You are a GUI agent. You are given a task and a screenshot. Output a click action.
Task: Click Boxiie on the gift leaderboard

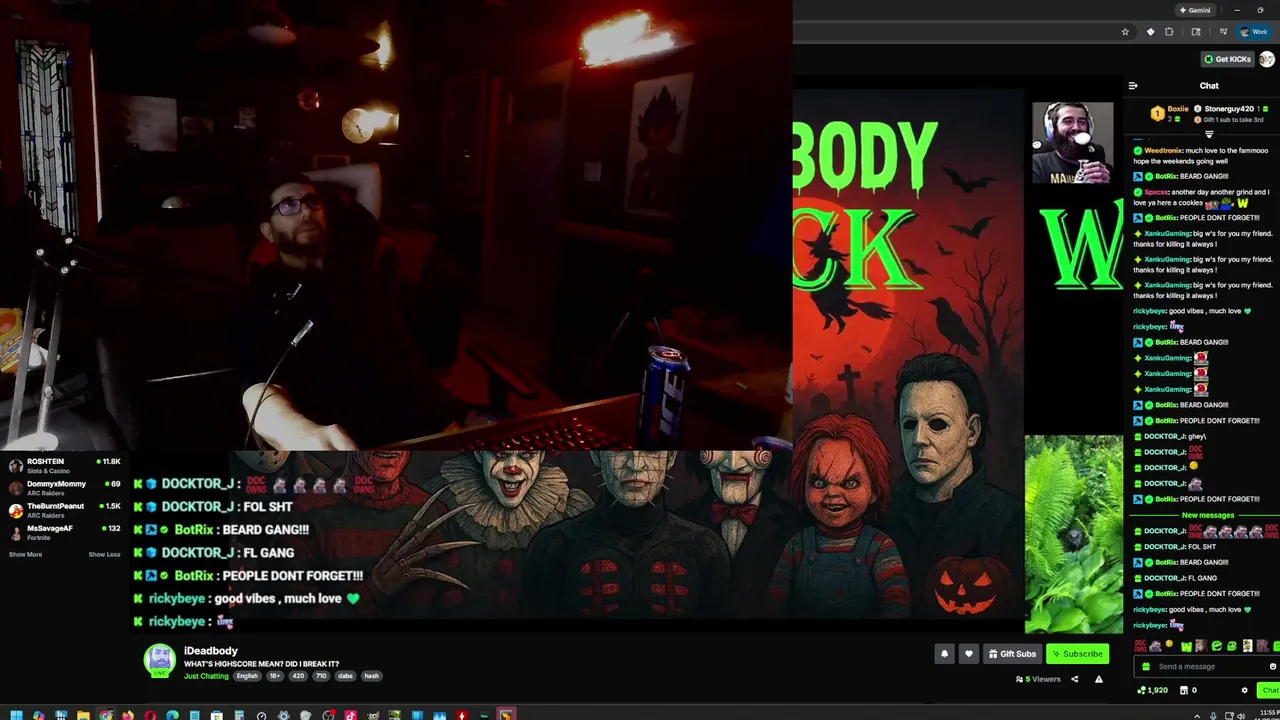pyautogui.click(x=1178, y=109)
